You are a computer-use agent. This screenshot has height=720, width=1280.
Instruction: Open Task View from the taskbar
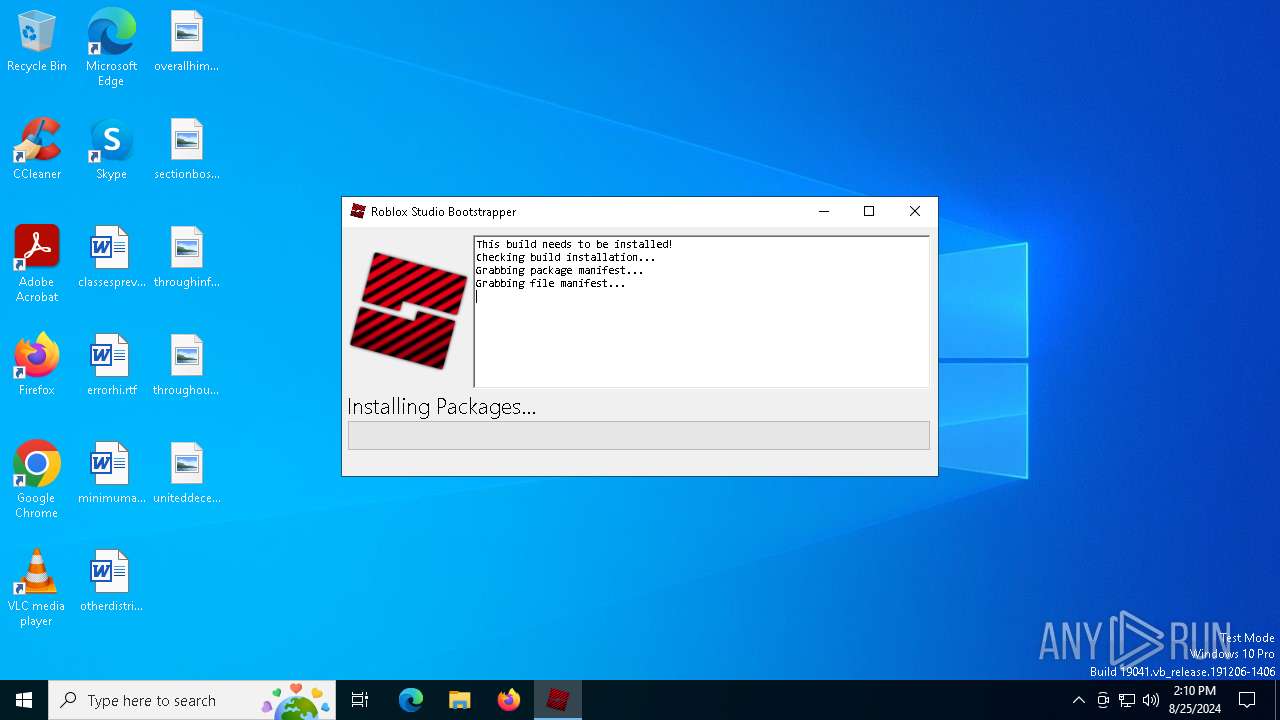[x=360, y=700]
